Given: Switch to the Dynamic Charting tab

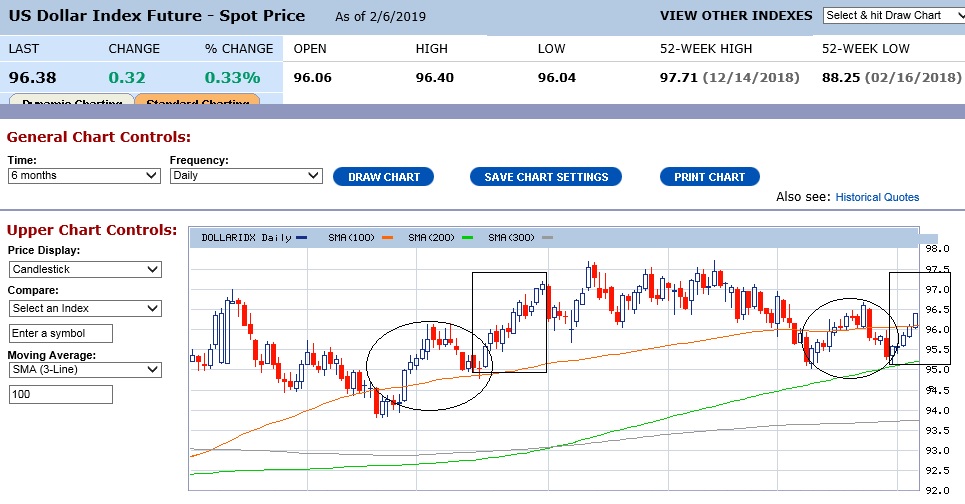Looking at the screenshot, I should pyautogui.click(x=71, y=102).
